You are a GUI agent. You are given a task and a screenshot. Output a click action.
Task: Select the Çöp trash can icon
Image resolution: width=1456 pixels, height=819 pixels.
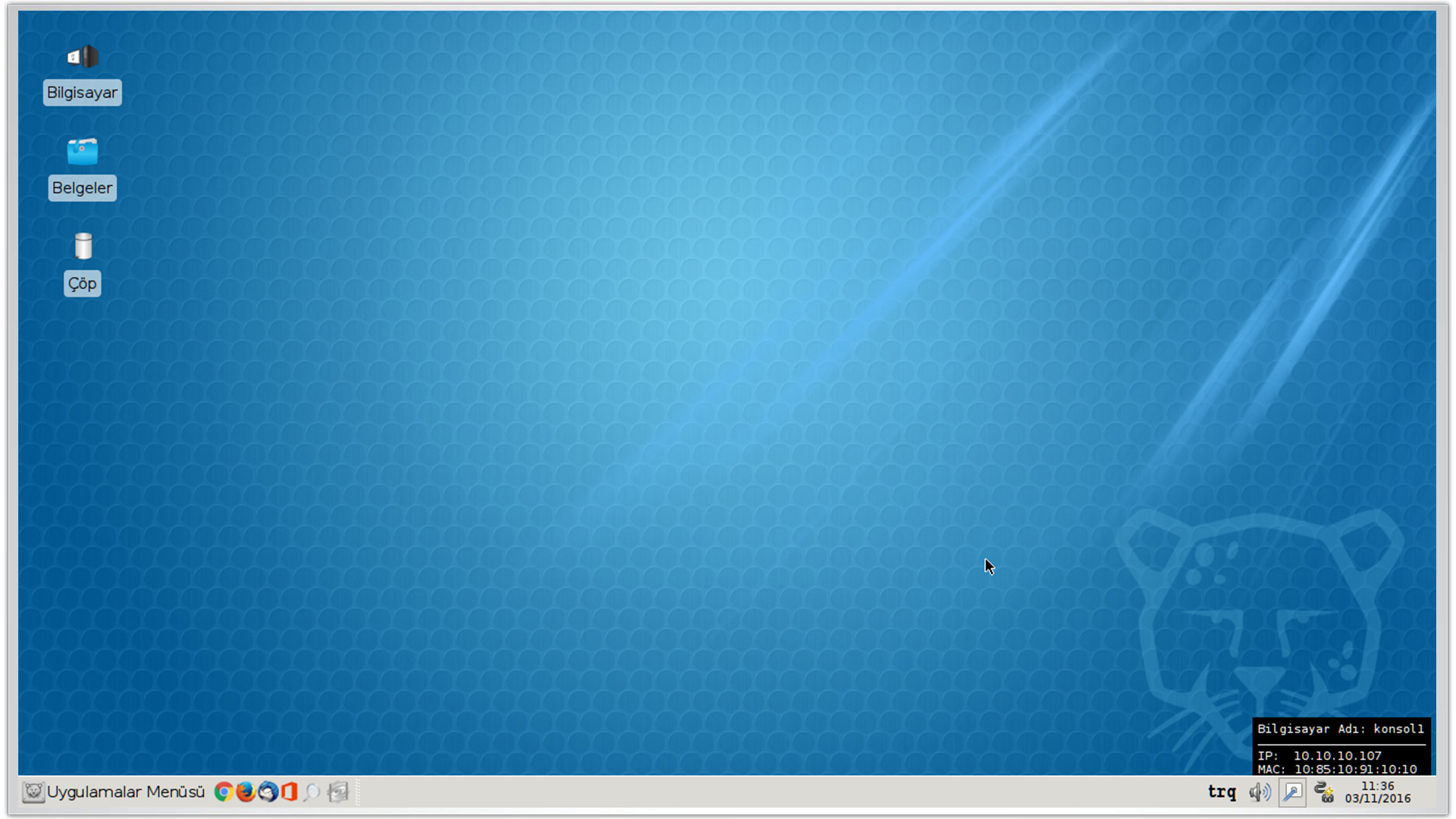coord(83,246)
